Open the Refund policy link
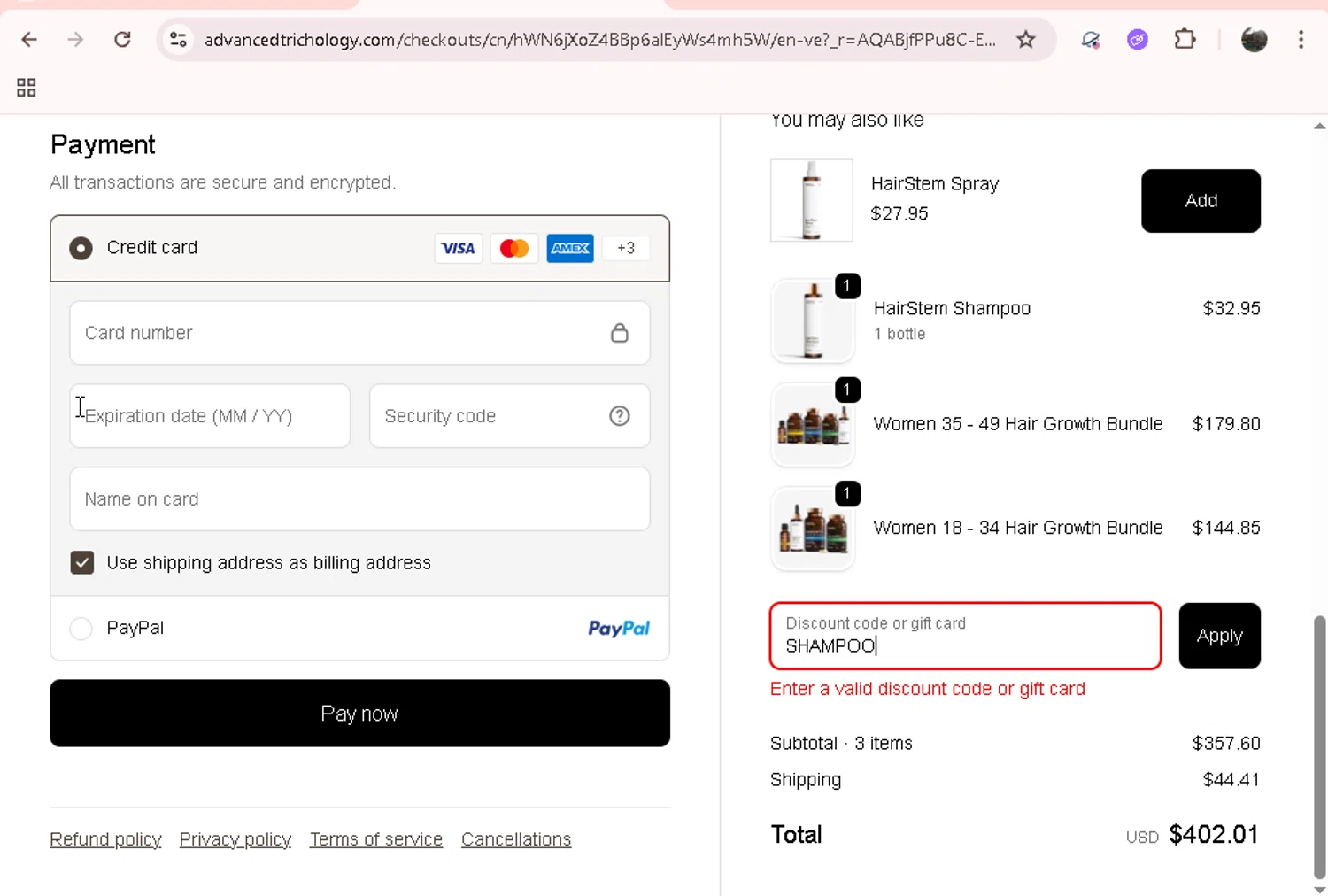This screenshot has height=896, width=1328. tap(105, 839)
